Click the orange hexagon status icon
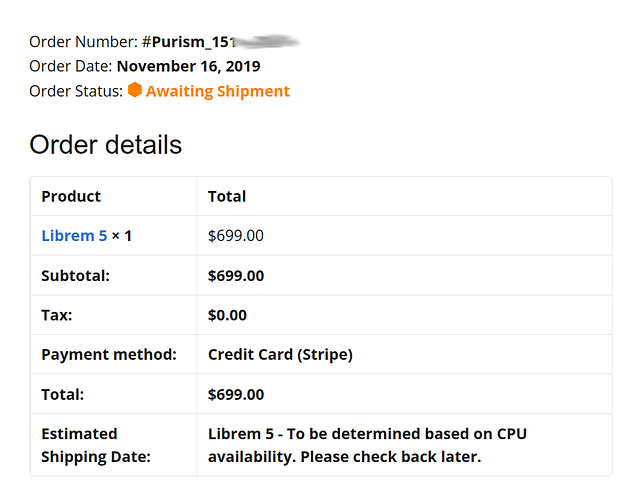This screenshot has height=500, width=639. coord(135,90)
